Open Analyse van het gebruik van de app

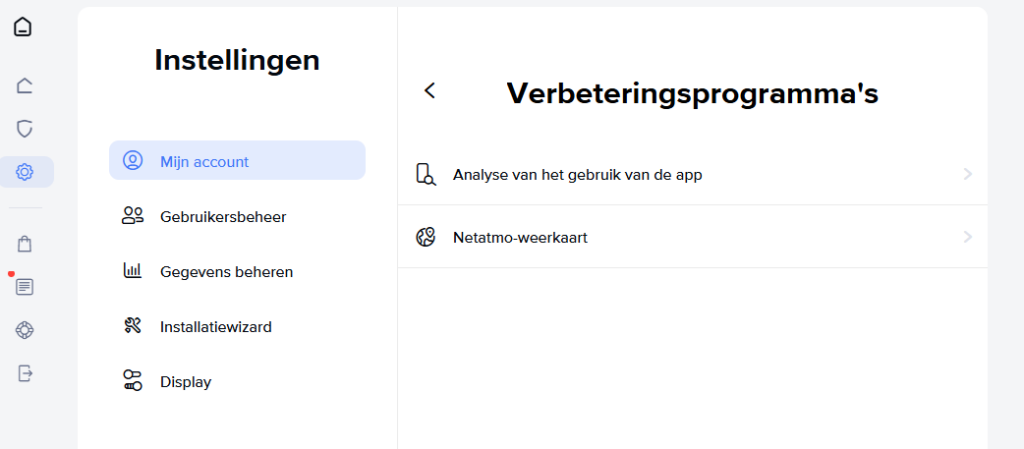click(x=577, y=174)
